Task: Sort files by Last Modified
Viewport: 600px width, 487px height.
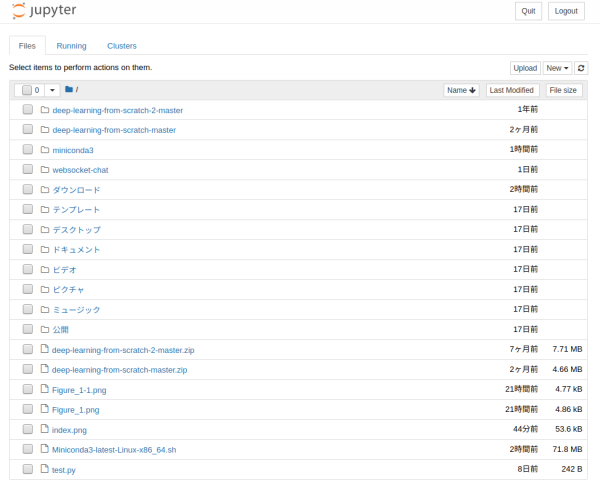Action: (x=512, y=90)
